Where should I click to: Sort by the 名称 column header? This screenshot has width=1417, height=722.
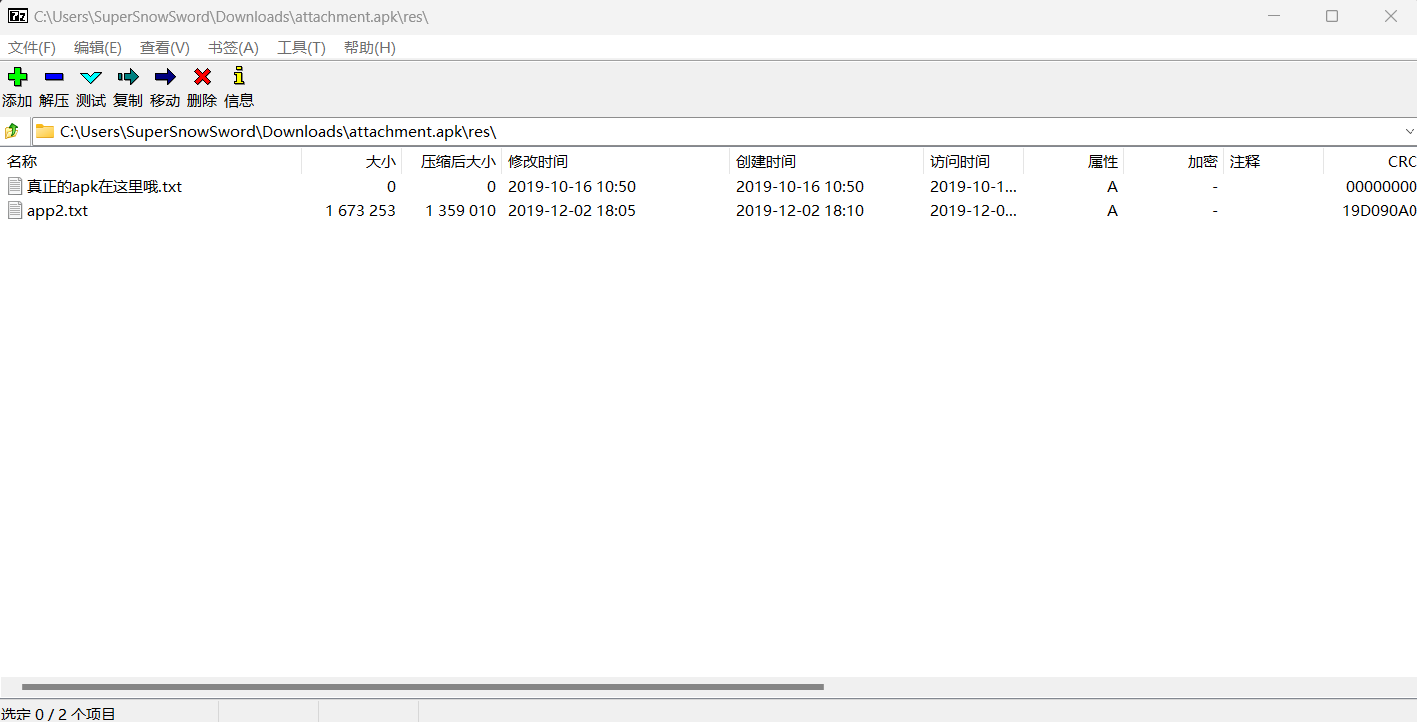(x=150, y=161)
